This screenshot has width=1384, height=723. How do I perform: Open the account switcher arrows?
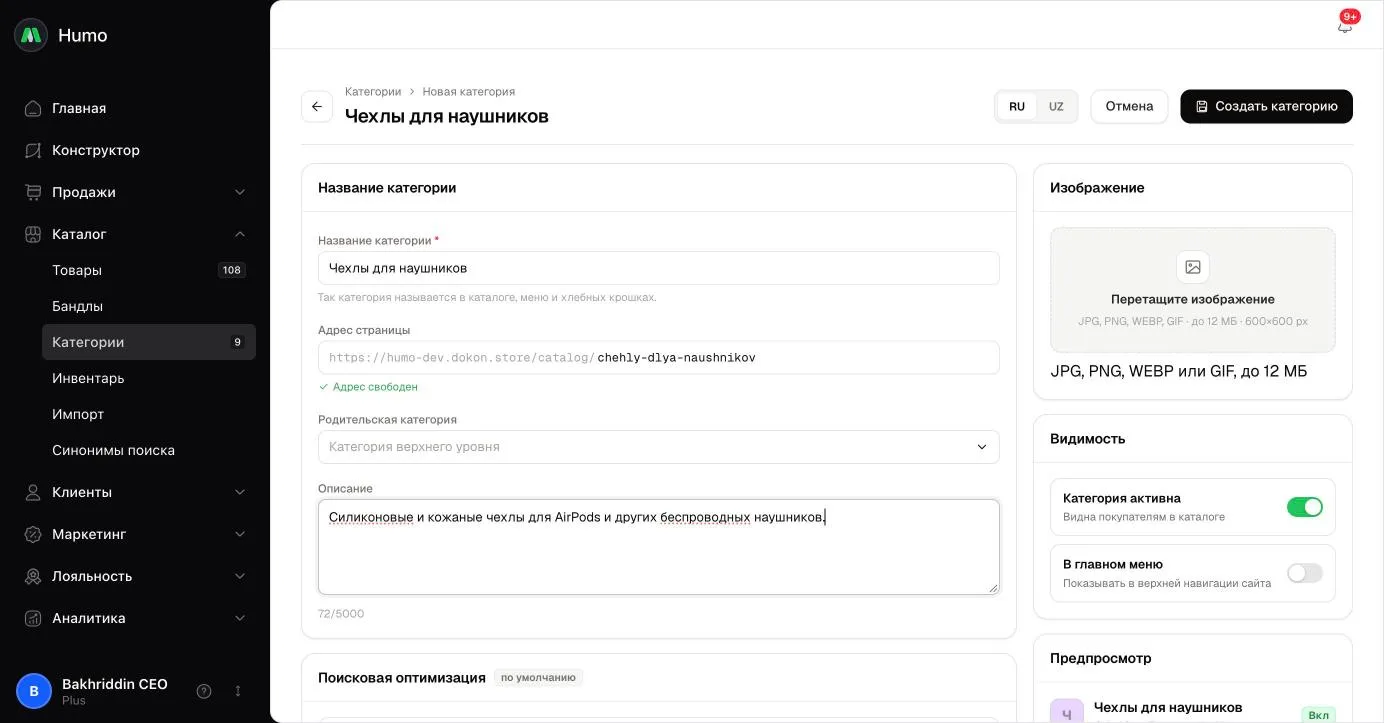pyautogui.click(x=238, y=691)
